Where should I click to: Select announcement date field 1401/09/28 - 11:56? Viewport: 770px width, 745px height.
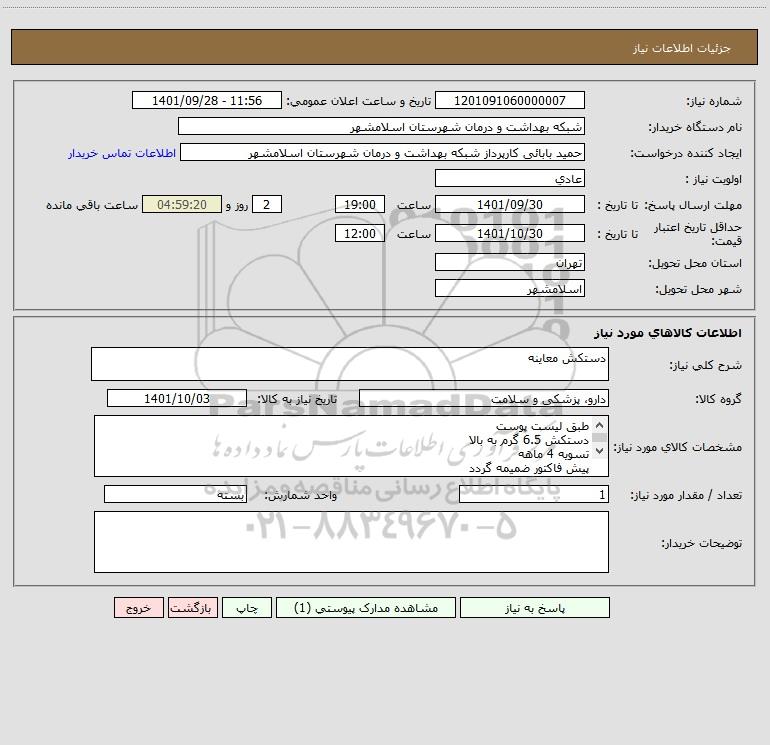207,100
